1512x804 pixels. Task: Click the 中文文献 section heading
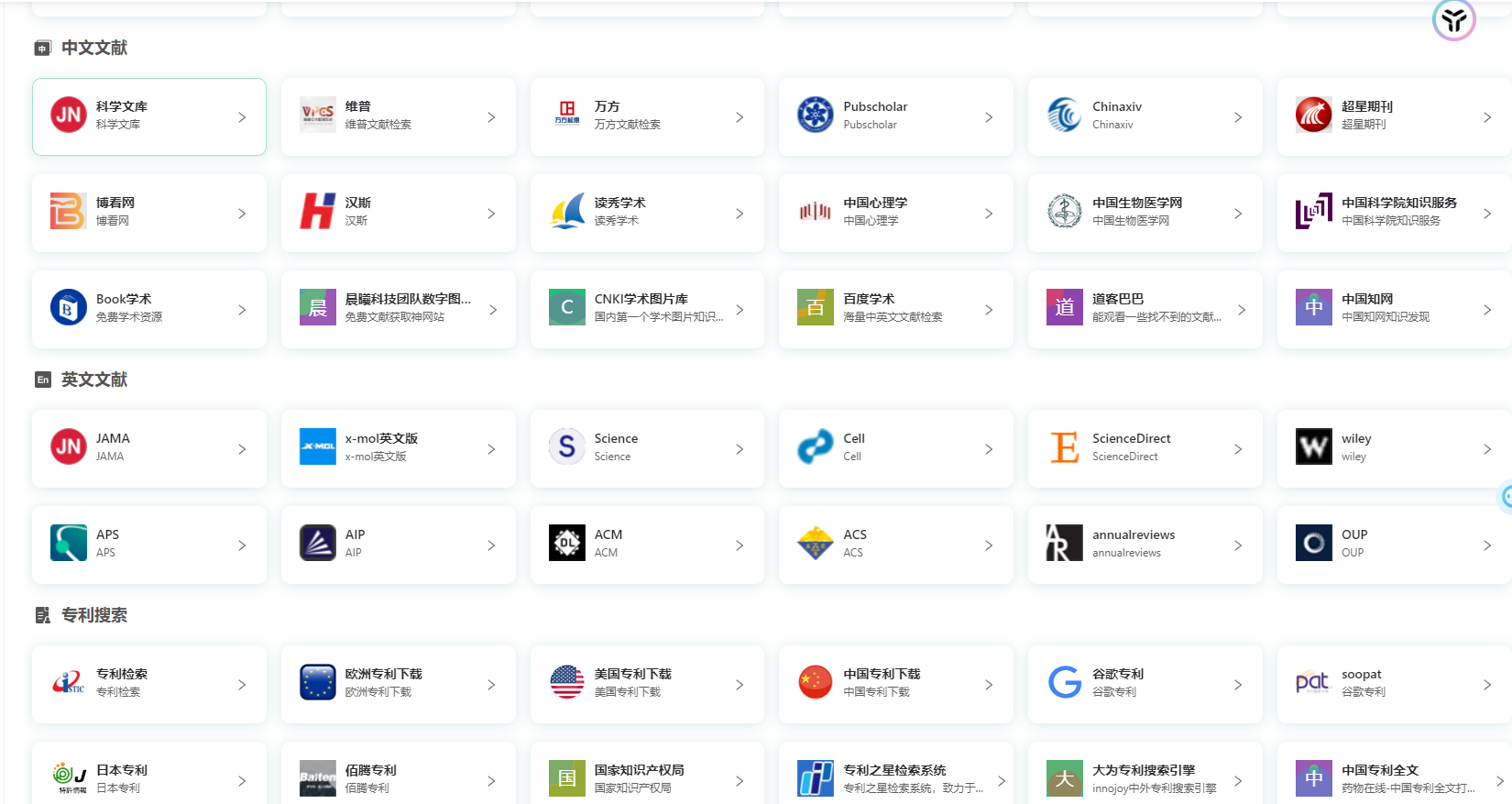click(94, 48)
